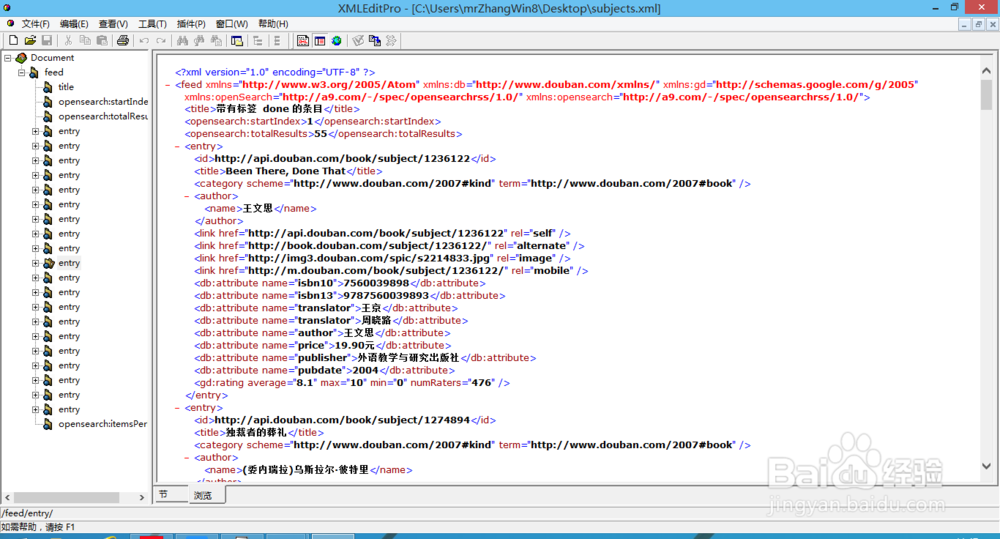Viewport: 1000px width, 539px height.
Task: Click the Paste clipboard icon
Action: pyautogui.click(x=102, y=41)
